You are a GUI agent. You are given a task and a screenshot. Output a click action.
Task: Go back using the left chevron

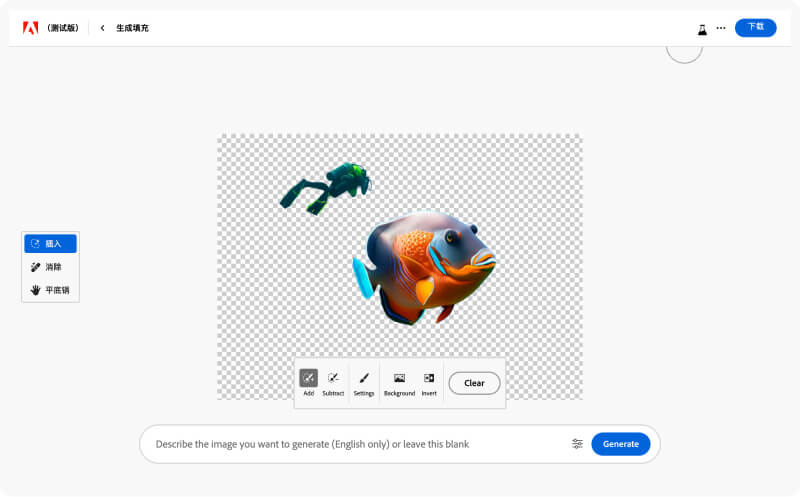coord(102,28)
